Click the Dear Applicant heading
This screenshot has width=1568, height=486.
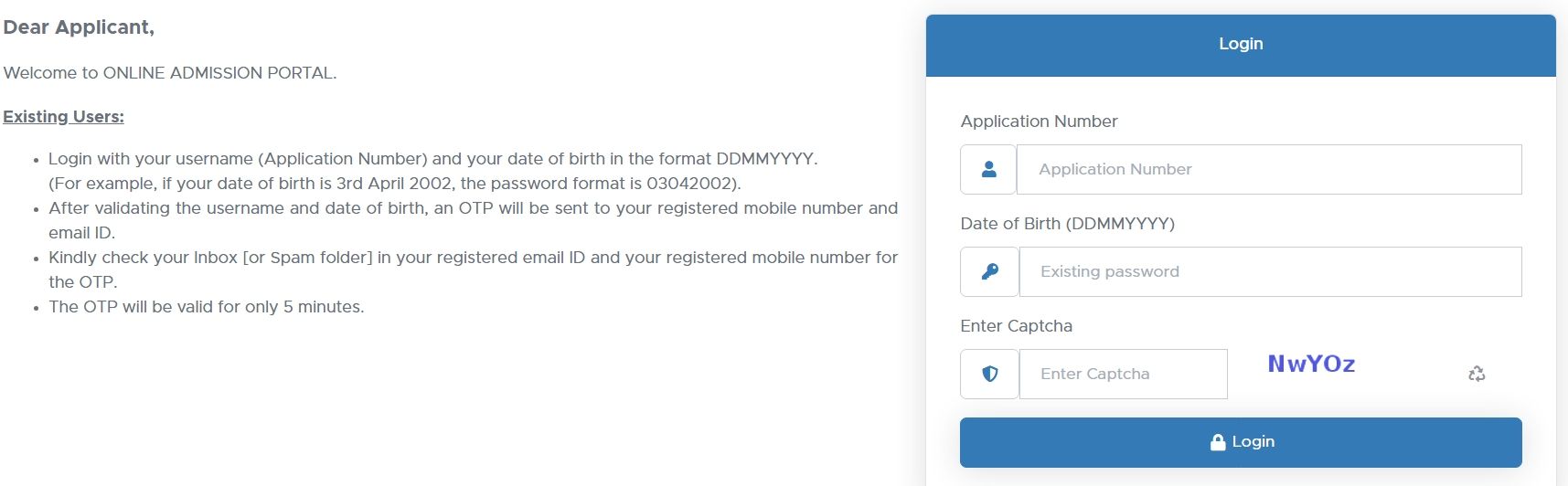[x=79, y=27]
